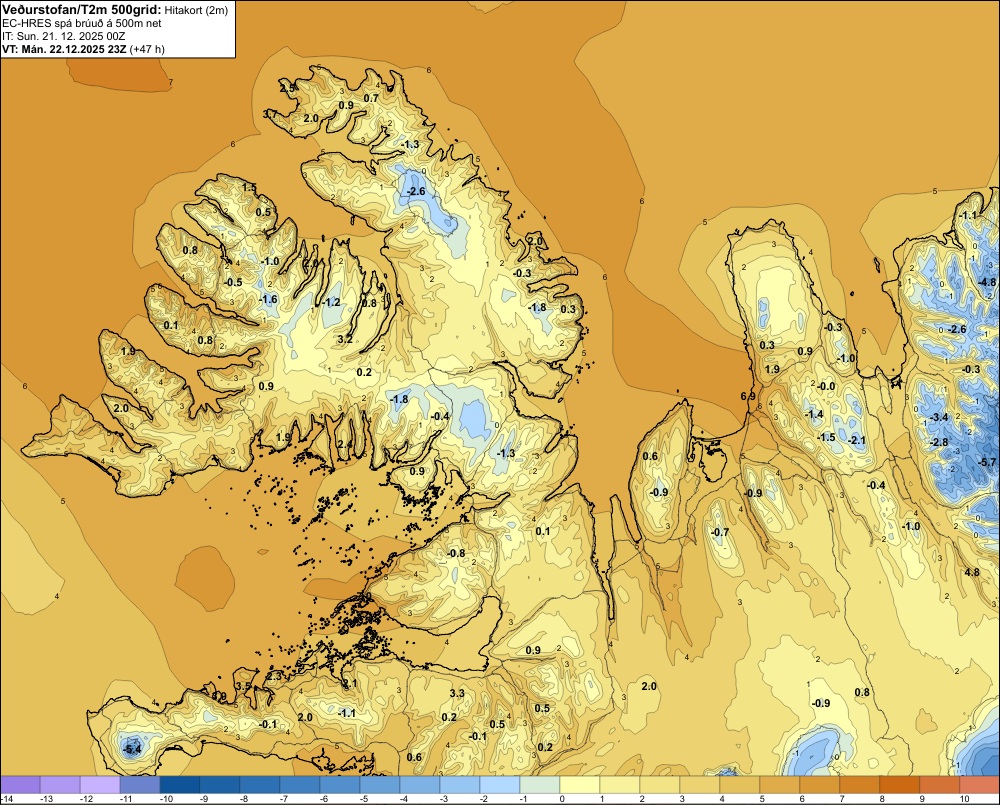Click the '(+47 h)' forecast offset text
Viewport: 1000px width, 805px height.
(x=147, y=49)
